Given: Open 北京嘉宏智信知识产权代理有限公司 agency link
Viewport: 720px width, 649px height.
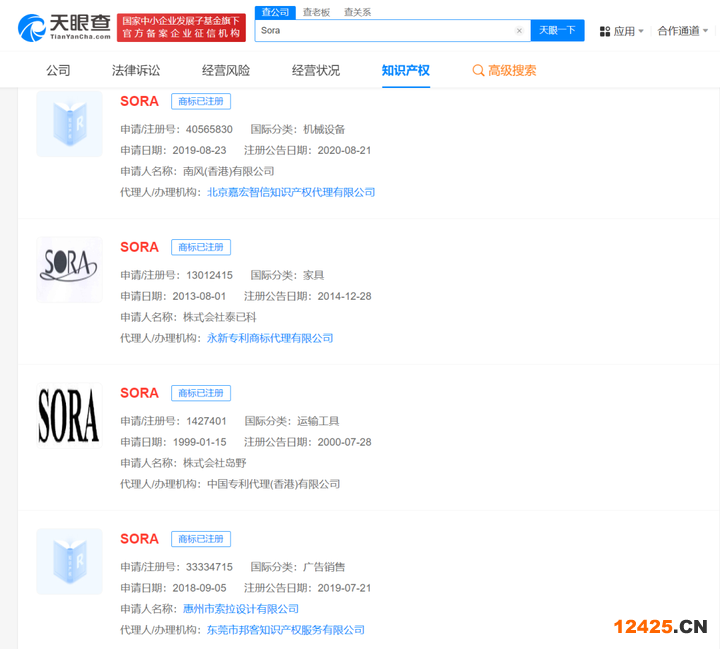Looking at the screenshot, I should 290,192.
